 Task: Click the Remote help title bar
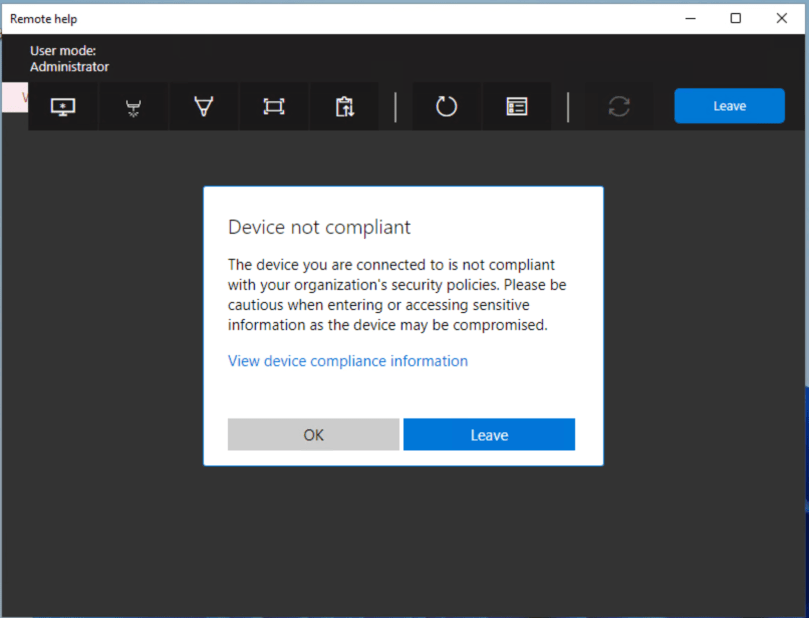pos(300,18)
